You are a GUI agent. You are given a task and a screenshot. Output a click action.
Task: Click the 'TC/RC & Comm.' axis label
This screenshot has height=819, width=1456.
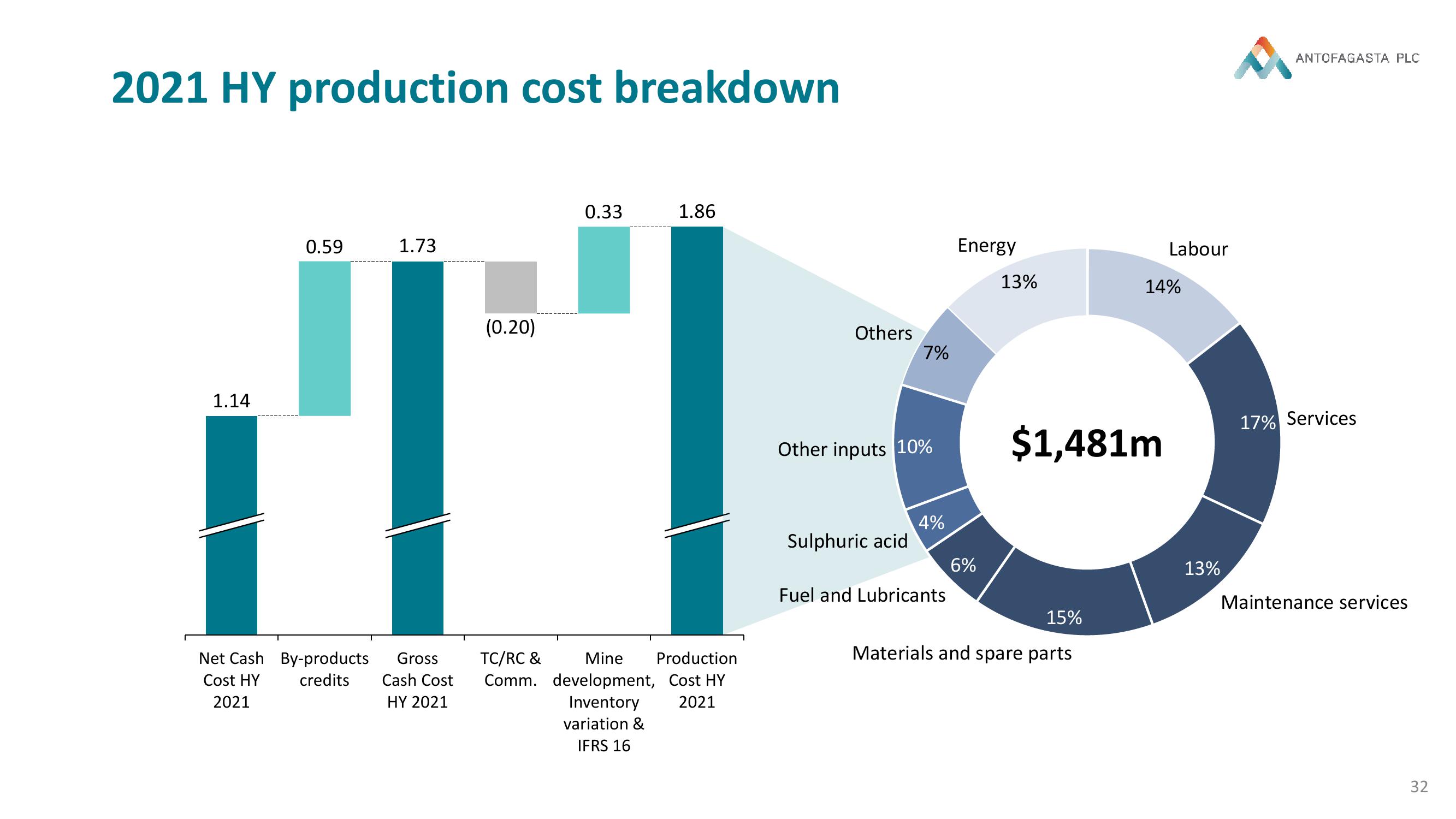[x=511, y=669]
